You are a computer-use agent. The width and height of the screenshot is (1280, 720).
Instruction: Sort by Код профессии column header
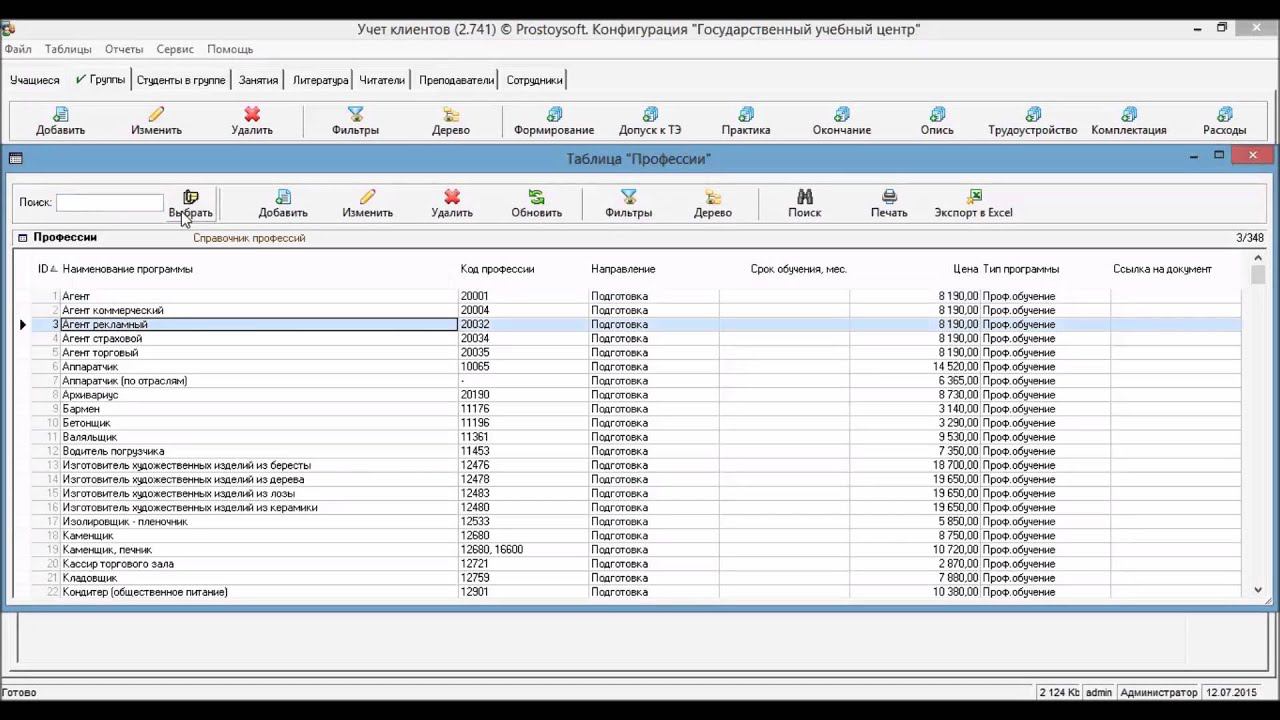(497, 269)
